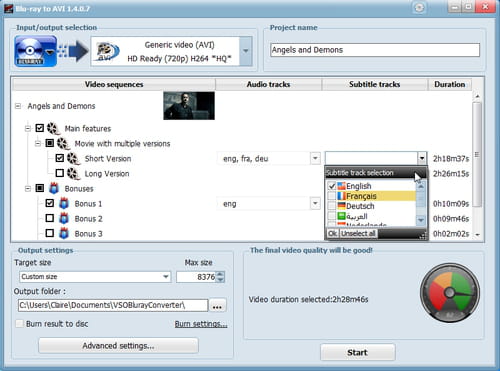Click the Audio tracks column header

268,84
